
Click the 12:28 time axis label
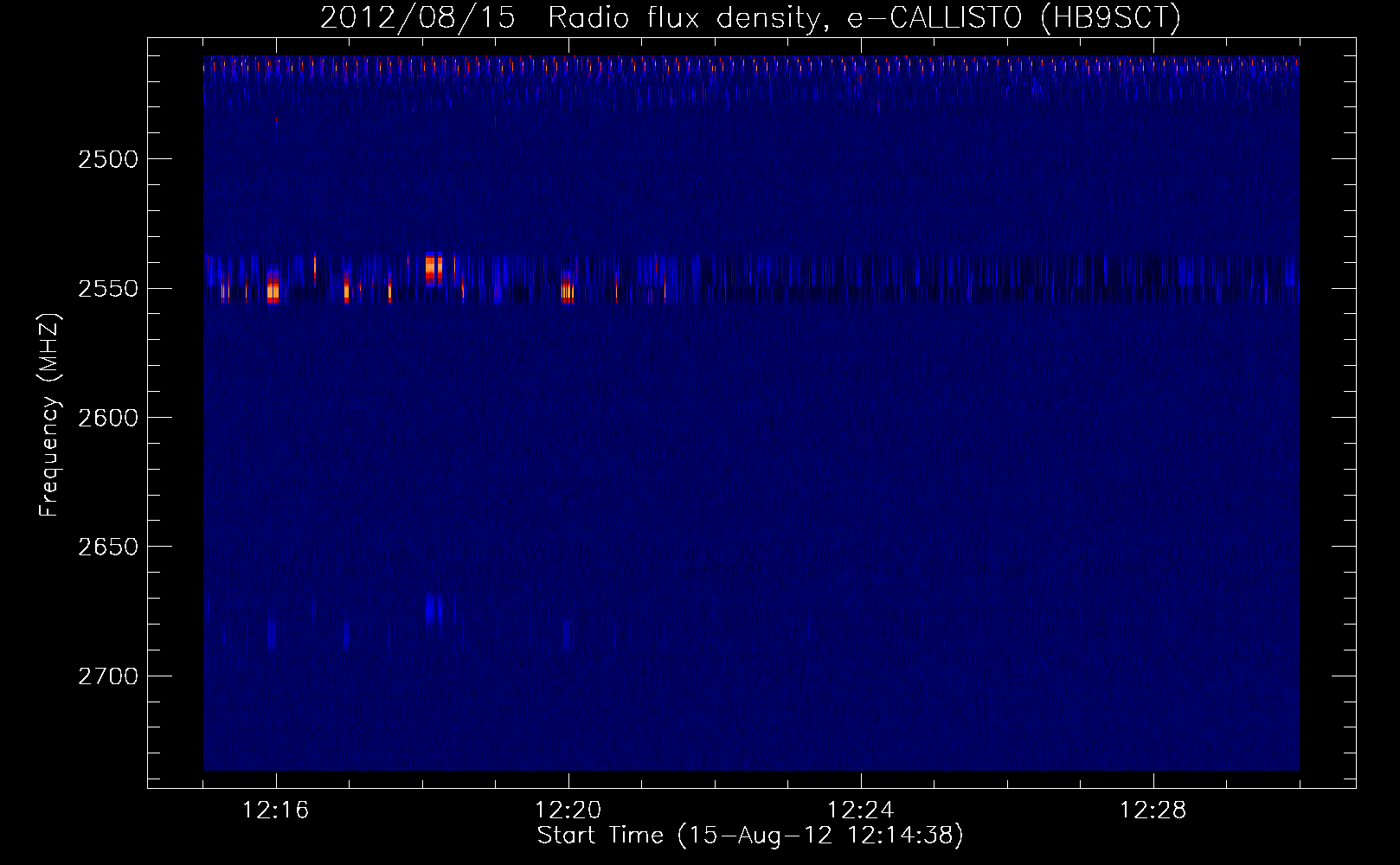click(1153, 811)
